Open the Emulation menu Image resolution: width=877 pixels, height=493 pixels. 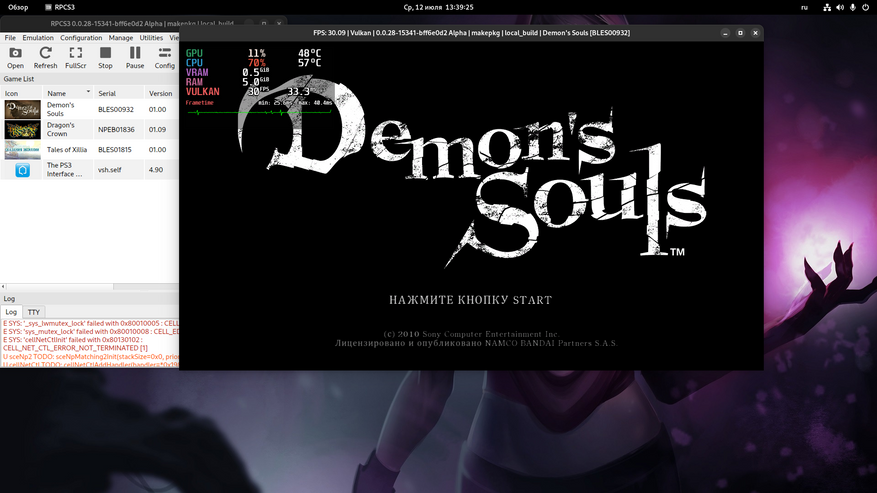[x=38, y=38]
